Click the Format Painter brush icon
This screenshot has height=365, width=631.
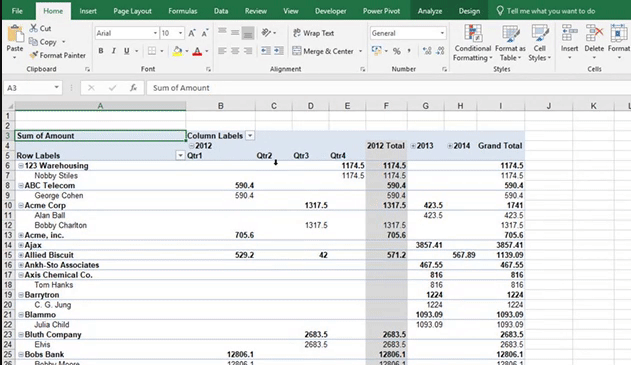[34, 55]
